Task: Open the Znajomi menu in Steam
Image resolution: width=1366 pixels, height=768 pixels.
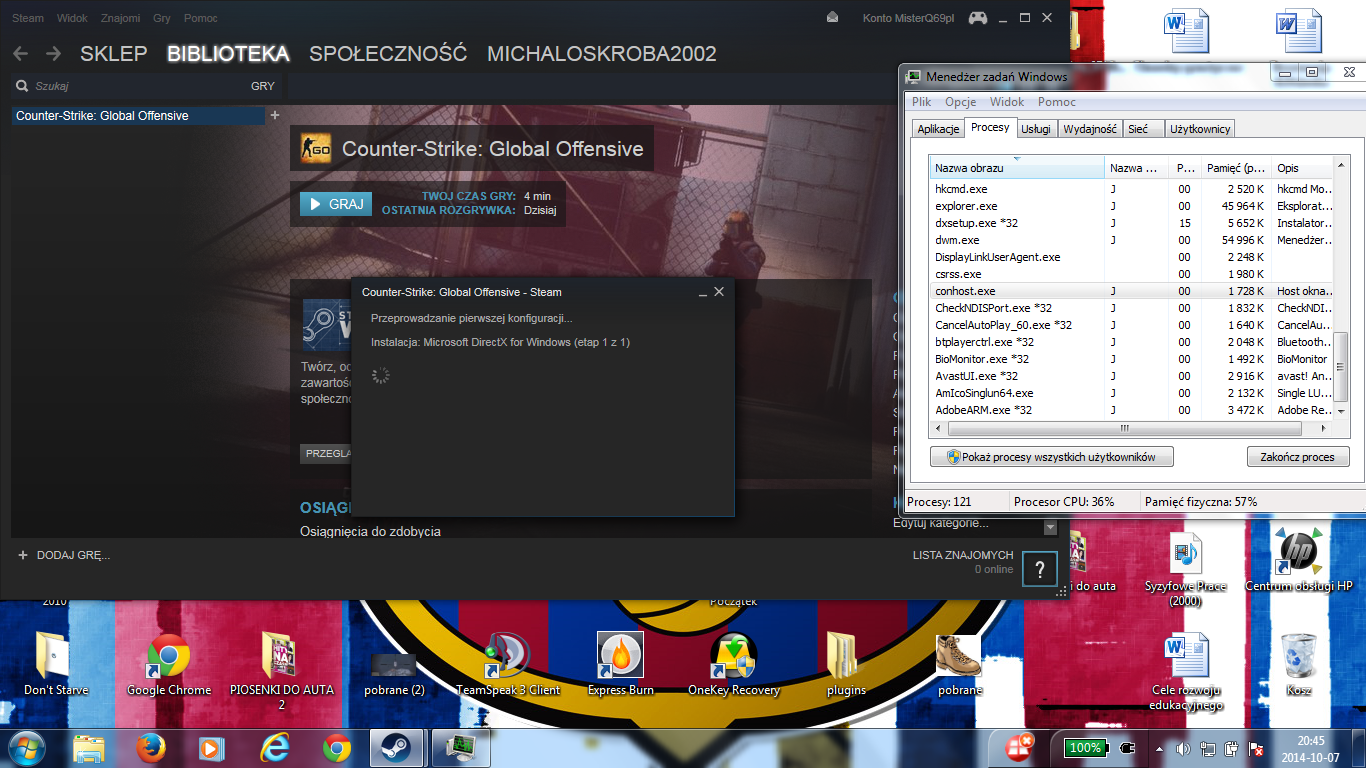Action: tap(121, 18)
